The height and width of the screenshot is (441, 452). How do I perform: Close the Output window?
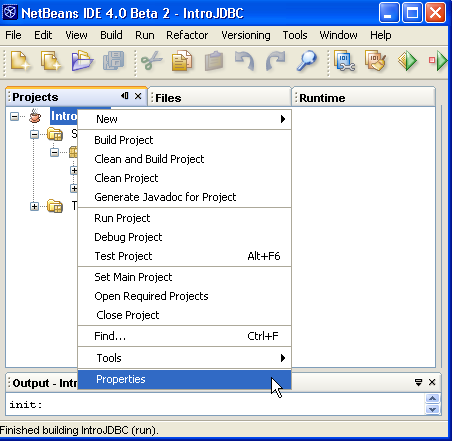tap(432, 382)
